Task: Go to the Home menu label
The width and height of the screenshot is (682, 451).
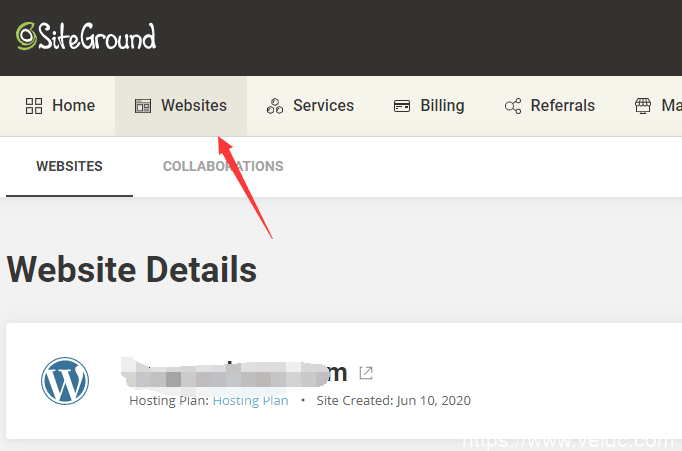Action: (x=73, y=106)
